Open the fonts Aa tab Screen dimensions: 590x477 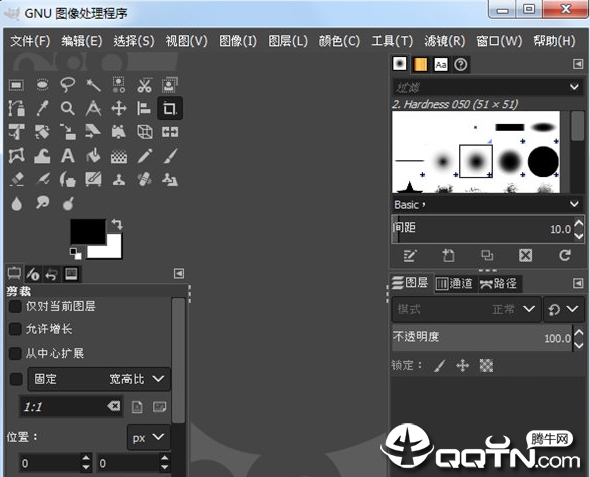coord(441,65)
